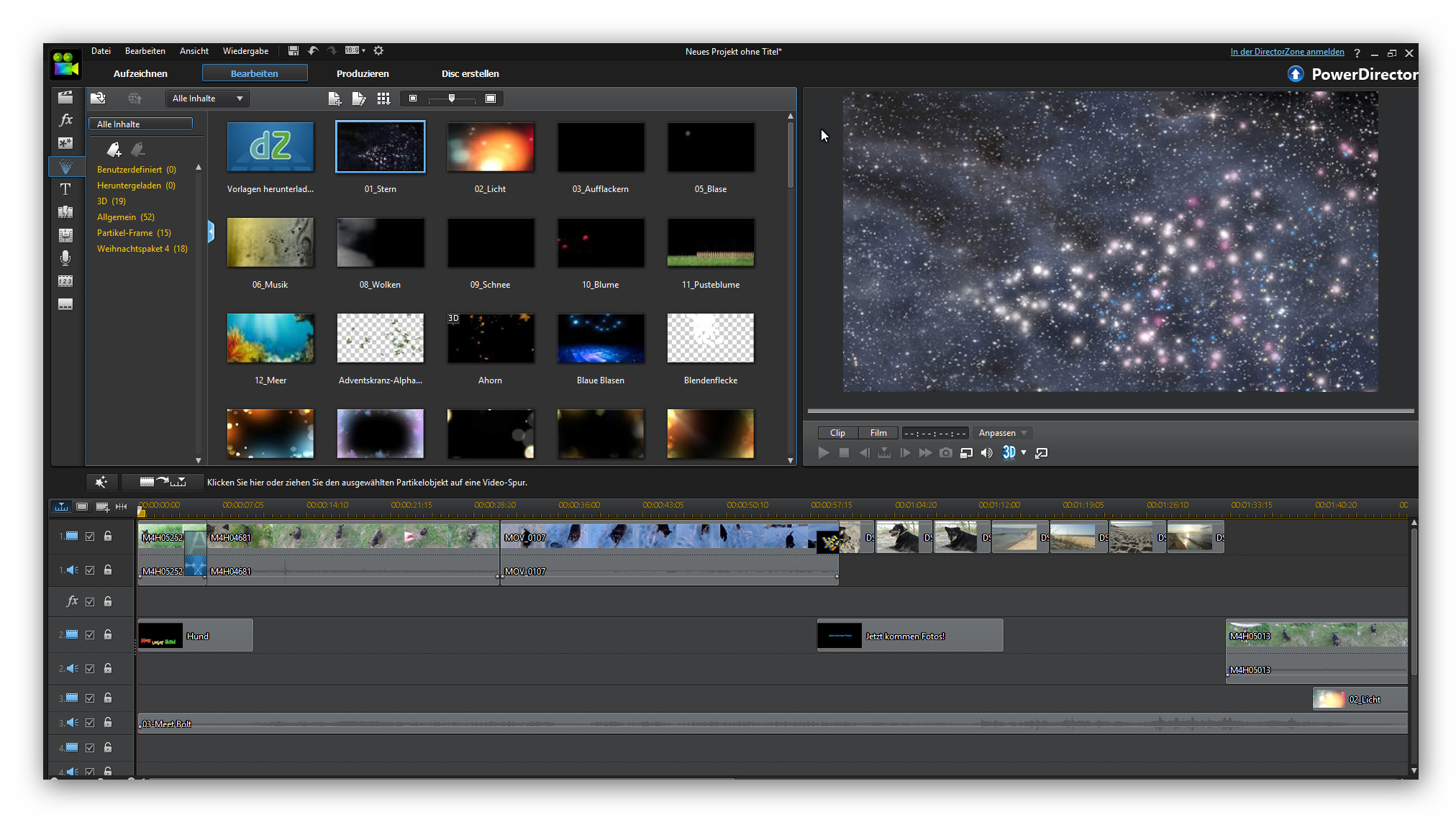The height and width of the screenshot is (817, 1456).
Task: Open the library menu grid icon
Action: click(x=383, y=99)
